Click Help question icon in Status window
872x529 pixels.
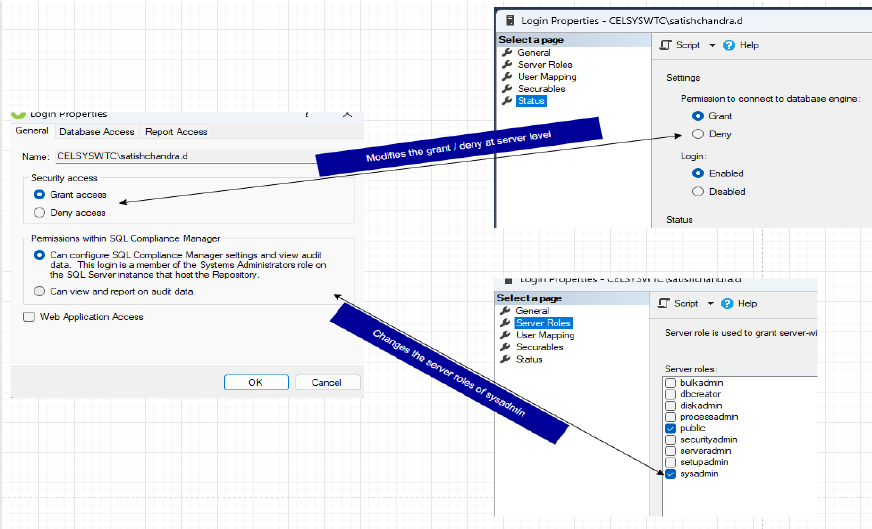pos(729,45)
